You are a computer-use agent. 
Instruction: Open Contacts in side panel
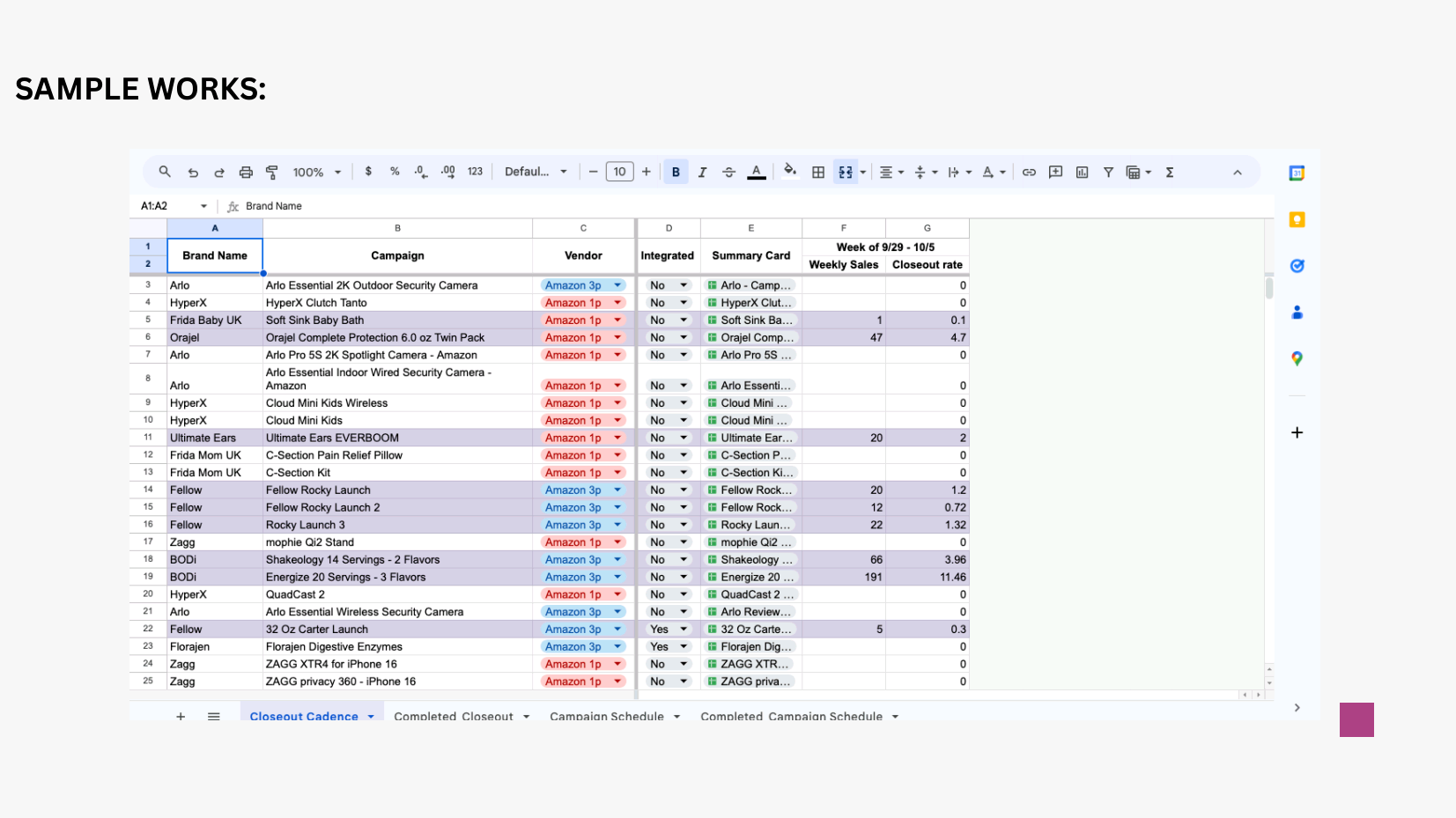pos(1297,312)
